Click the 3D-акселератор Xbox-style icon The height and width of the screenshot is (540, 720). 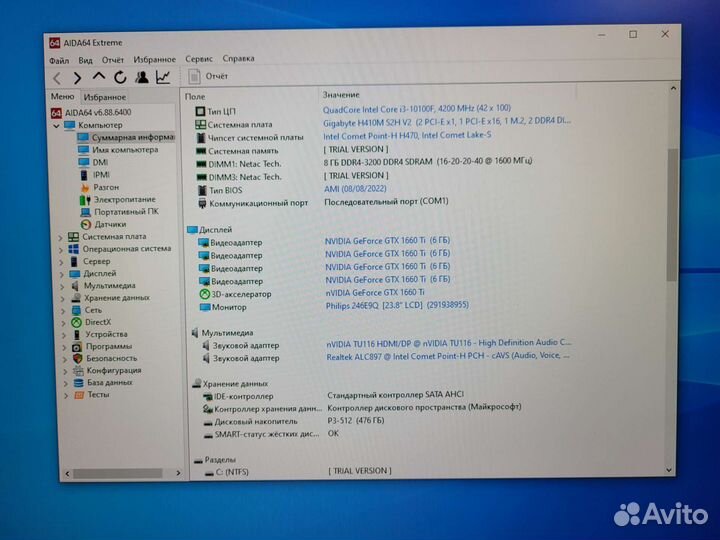click(204, 294)
